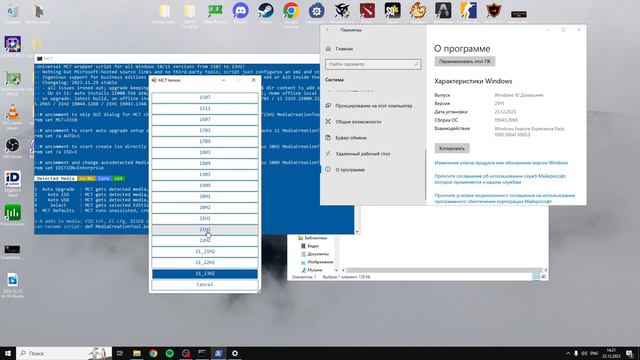
Task: Open software license terms link
Action: coord(505,198)
